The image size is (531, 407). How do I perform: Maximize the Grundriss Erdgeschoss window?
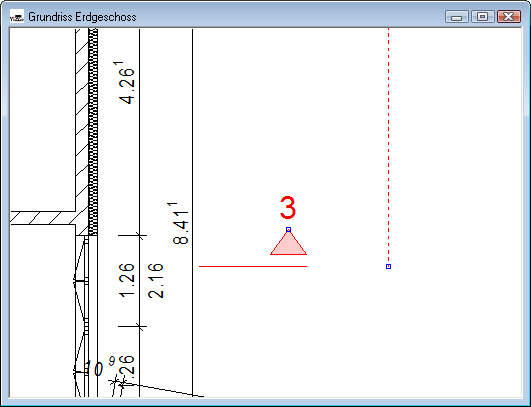[482, 16]
